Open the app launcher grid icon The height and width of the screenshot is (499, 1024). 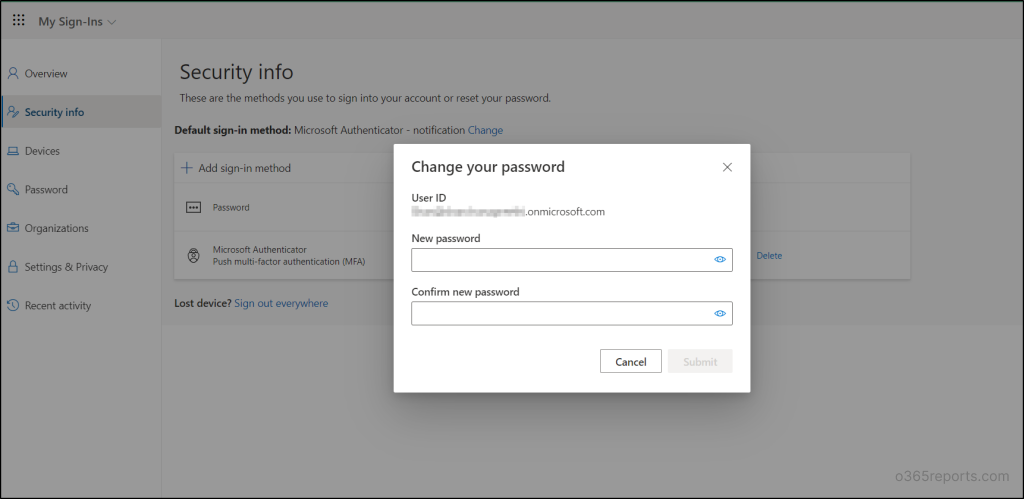tap(19, 20)
